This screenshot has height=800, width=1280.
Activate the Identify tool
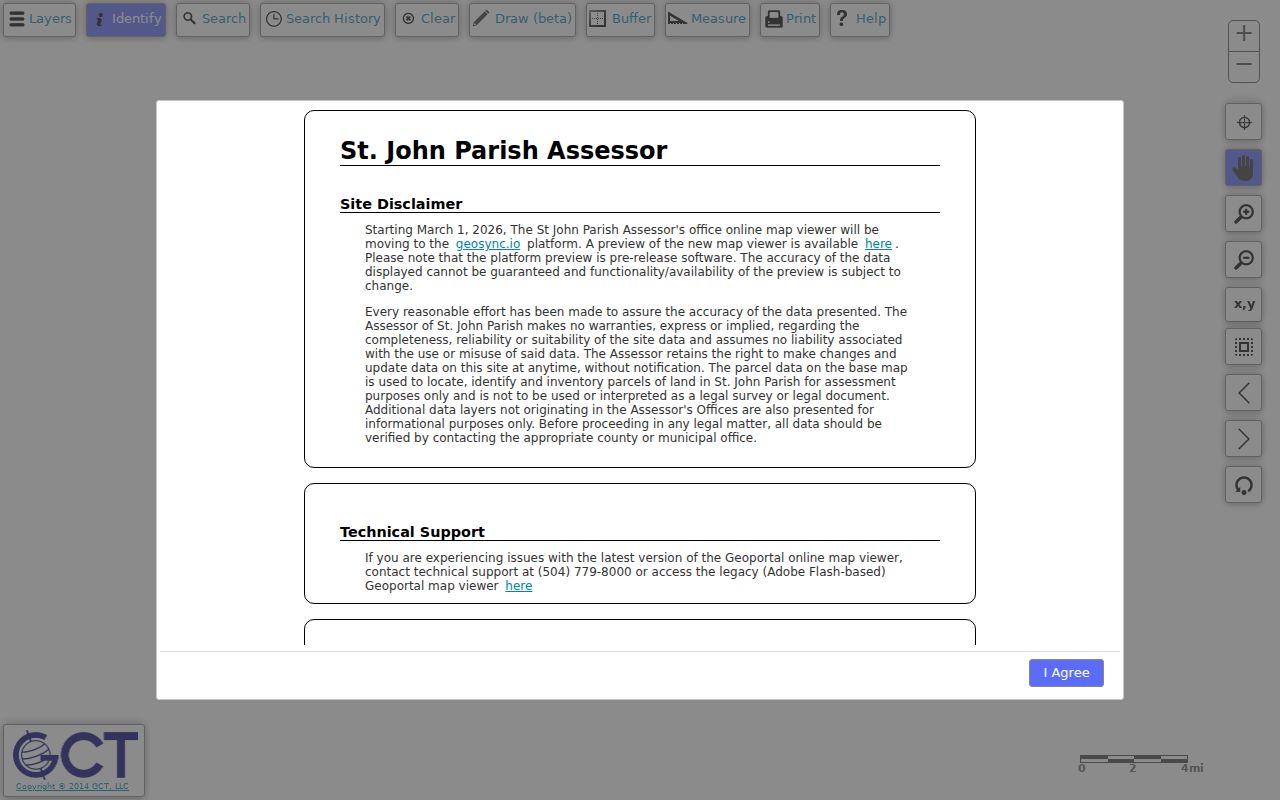coord(126,19)
